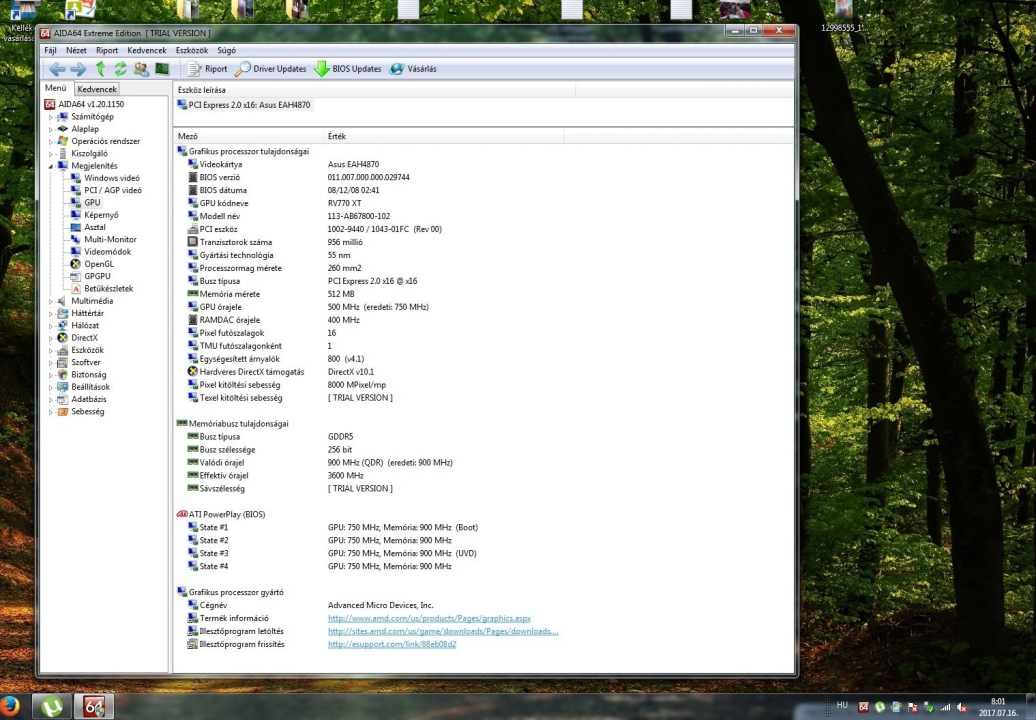Open the Illesztőprogram letöltés link

click(443, 632)
